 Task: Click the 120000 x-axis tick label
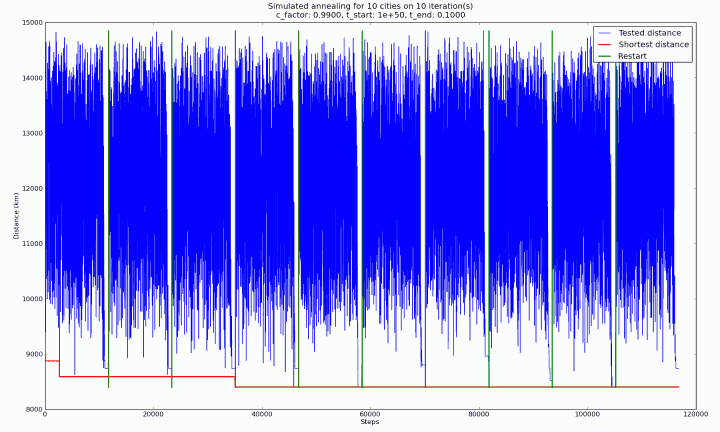click(x=696, y=414)
